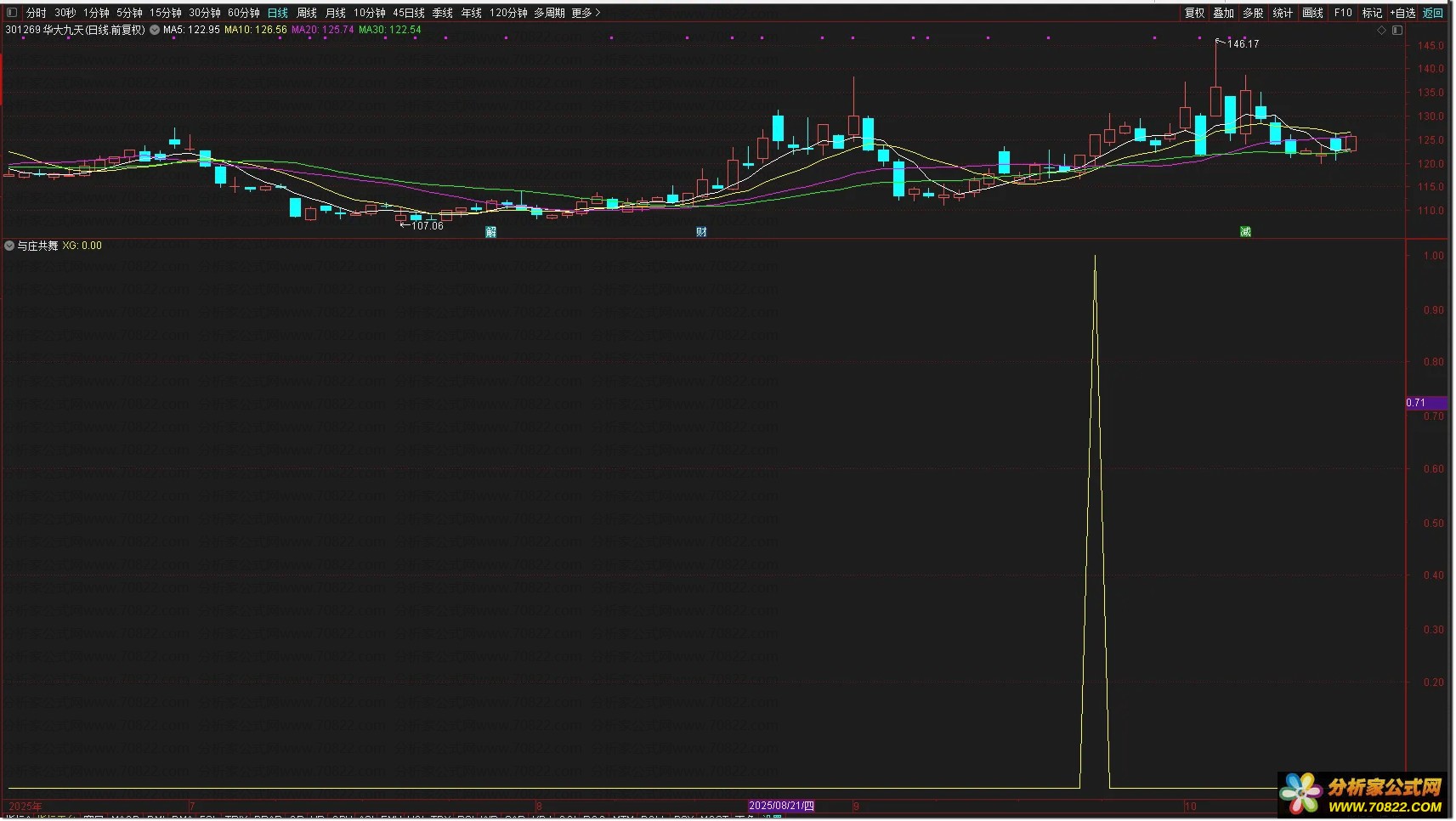Viewport: 1456px width, 821px height.
Task: Click the stock title 301269 华大九天
Action: pos(76,30)
